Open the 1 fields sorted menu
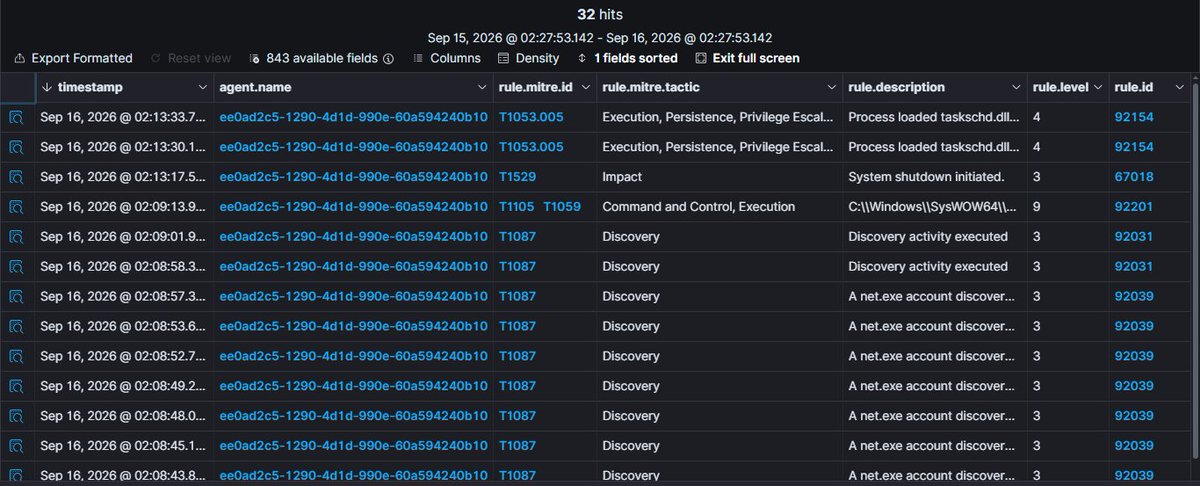Image resolution: width=1200 pixels, height=486 pixels. coord(627,58)
